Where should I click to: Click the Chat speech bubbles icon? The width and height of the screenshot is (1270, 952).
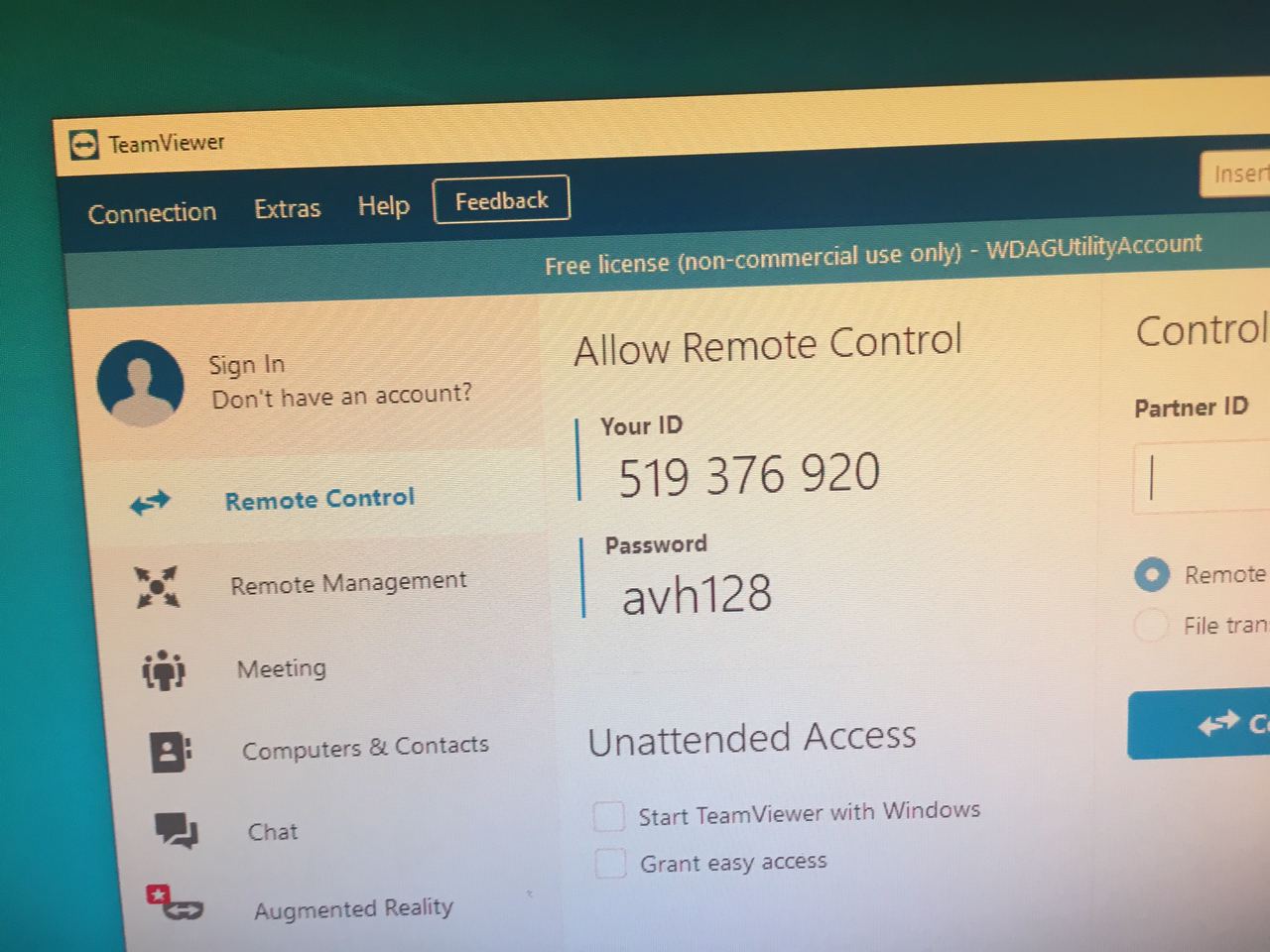coord(177,831)
